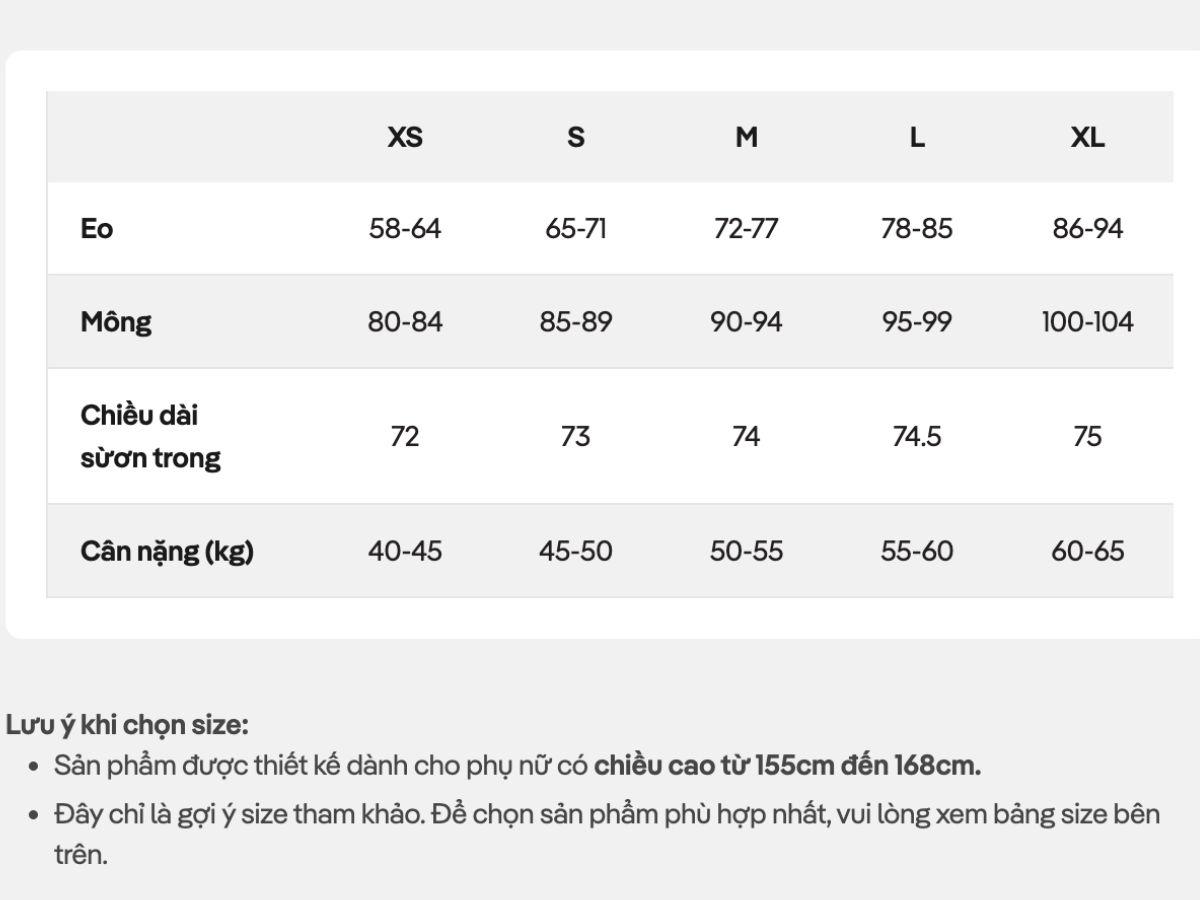Select the Cân nặng (kg) row label
This screenshot has height=900, width=1200.
pyautogui.click(x=167, y=551)
